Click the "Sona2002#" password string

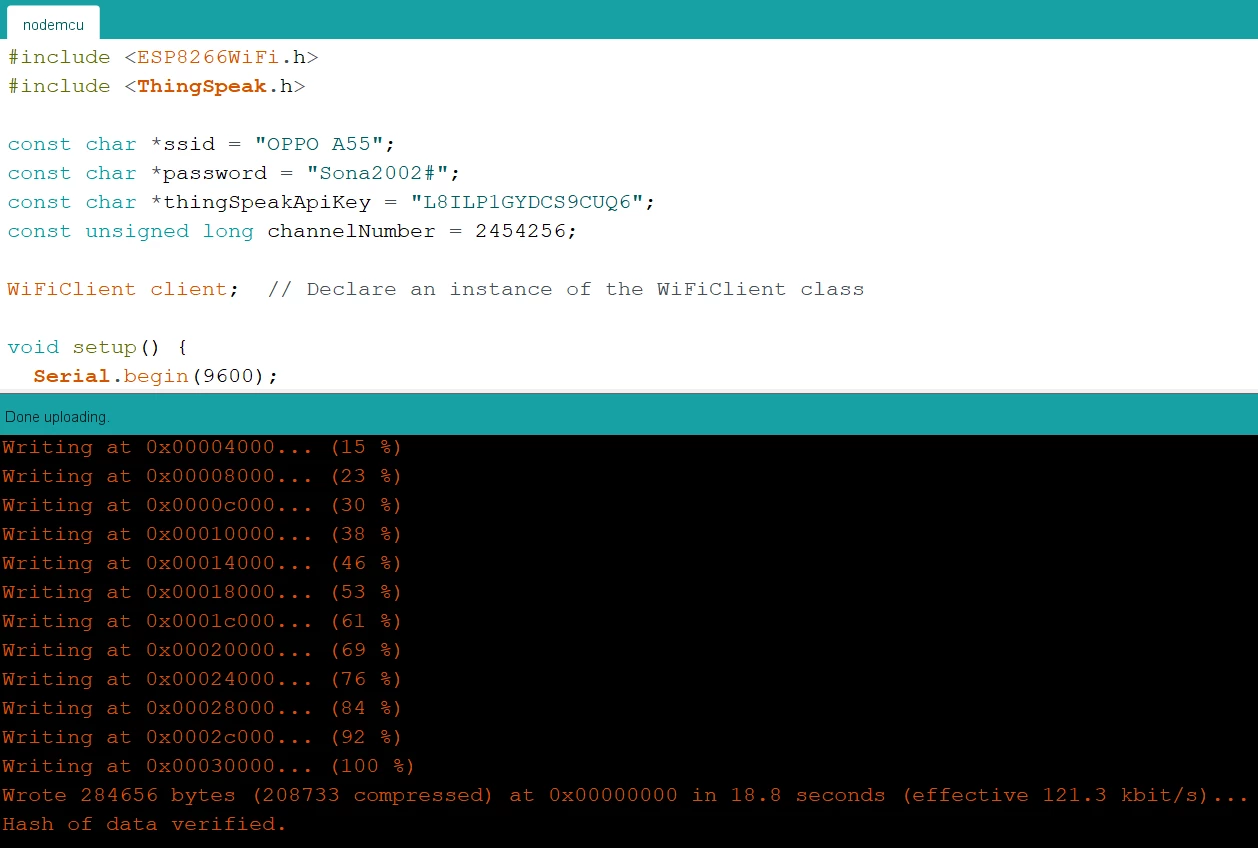378,173
